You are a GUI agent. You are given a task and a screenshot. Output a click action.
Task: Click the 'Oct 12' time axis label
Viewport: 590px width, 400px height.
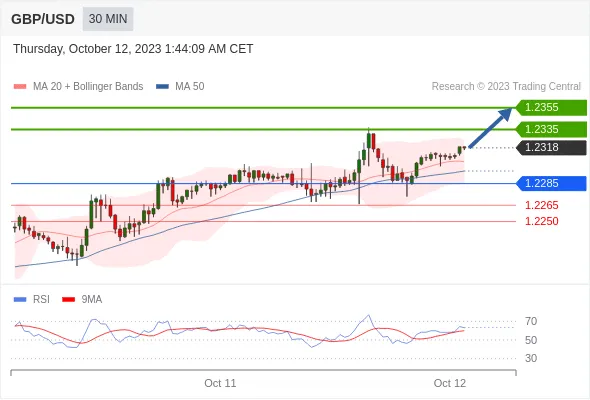(450, 383)
